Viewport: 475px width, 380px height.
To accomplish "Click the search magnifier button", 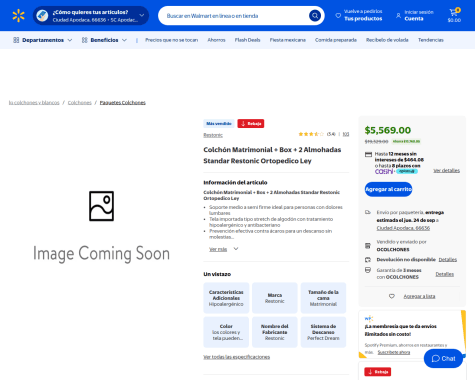I will [x=315, y=16].
